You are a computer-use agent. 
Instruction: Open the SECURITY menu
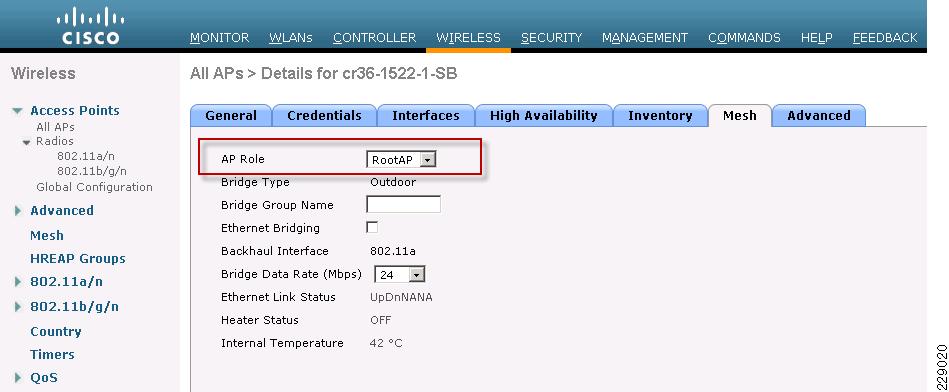[x=551, y=38]
